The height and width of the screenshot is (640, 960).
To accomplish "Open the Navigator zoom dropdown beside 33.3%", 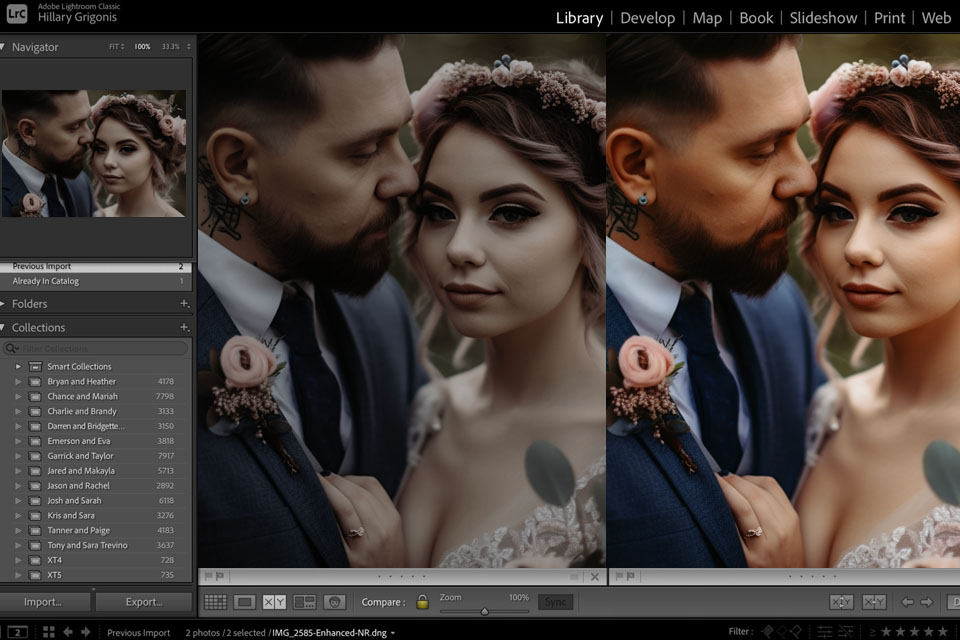I will pos(189,47).
